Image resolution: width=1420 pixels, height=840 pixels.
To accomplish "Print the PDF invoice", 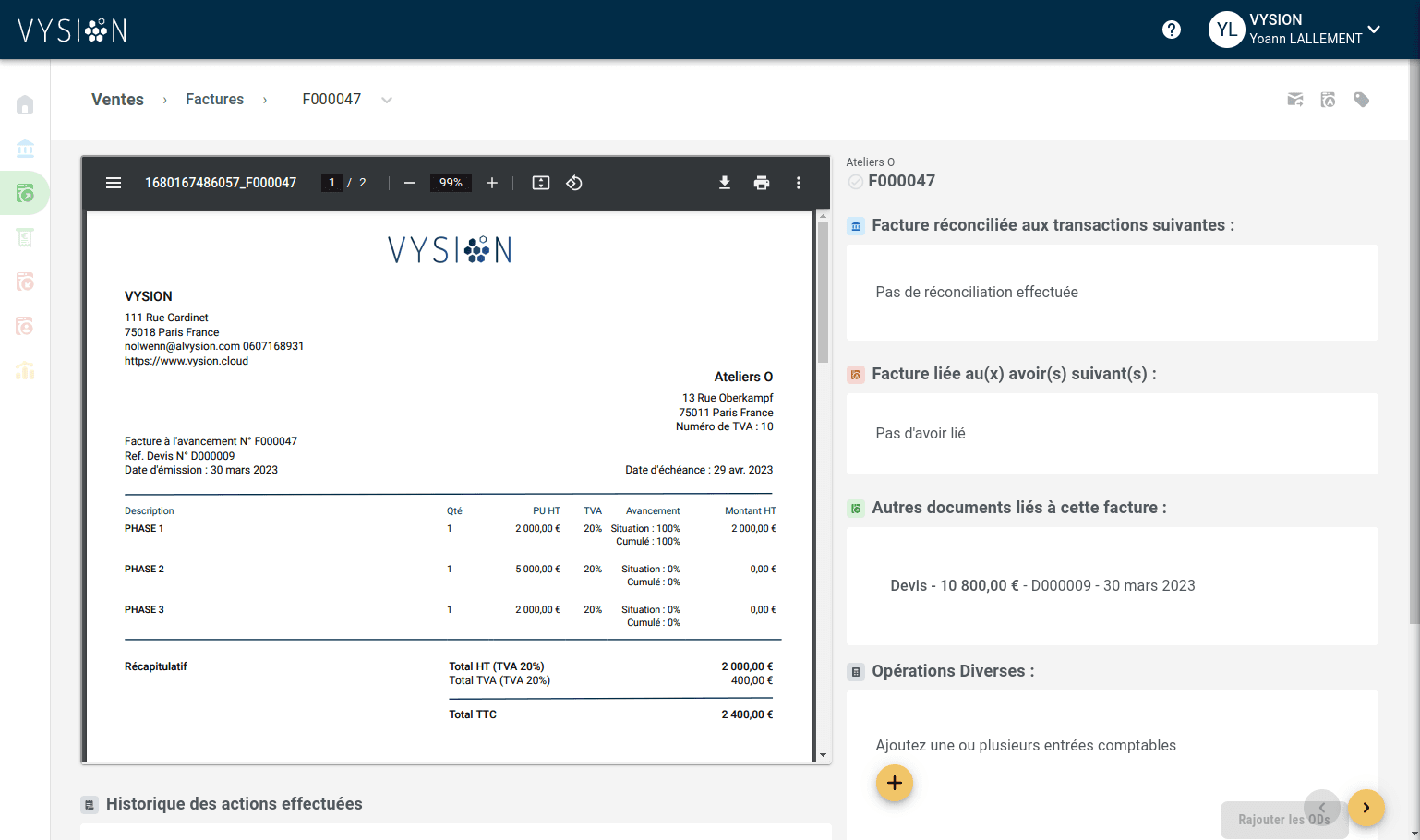I will tap(762, 183).
